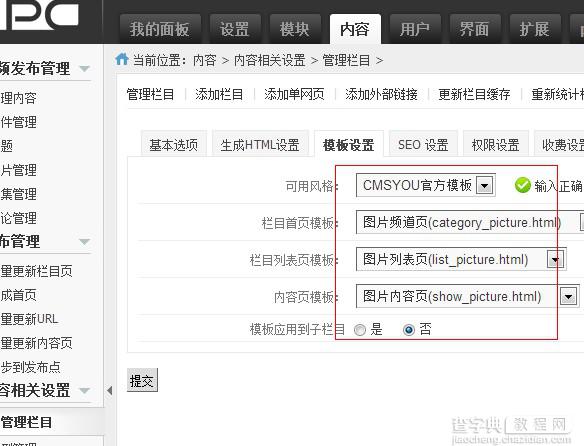Click the green check icon beside 输入正确

click(523, 185)
